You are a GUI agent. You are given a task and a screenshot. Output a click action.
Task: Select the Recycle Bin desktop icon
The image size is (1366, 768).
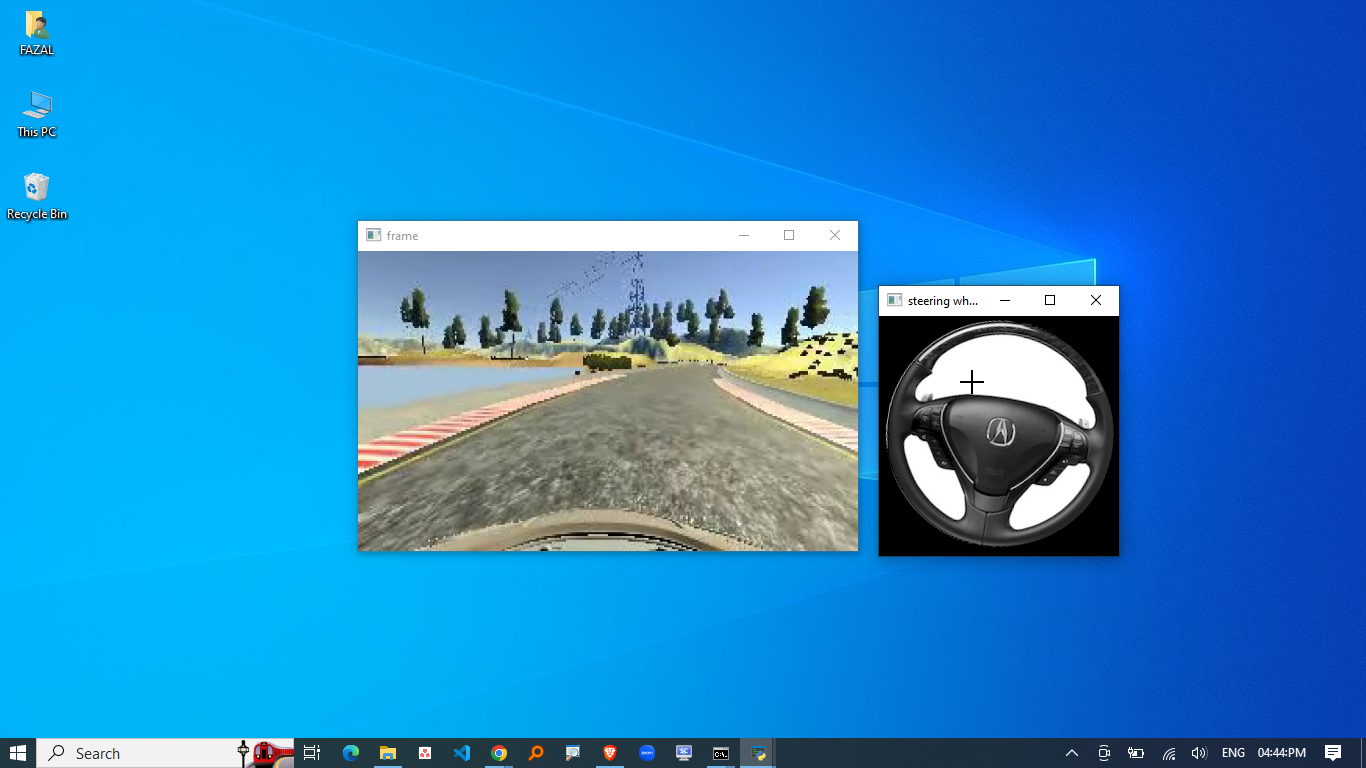pyautogui.click(x=37, y=196)
